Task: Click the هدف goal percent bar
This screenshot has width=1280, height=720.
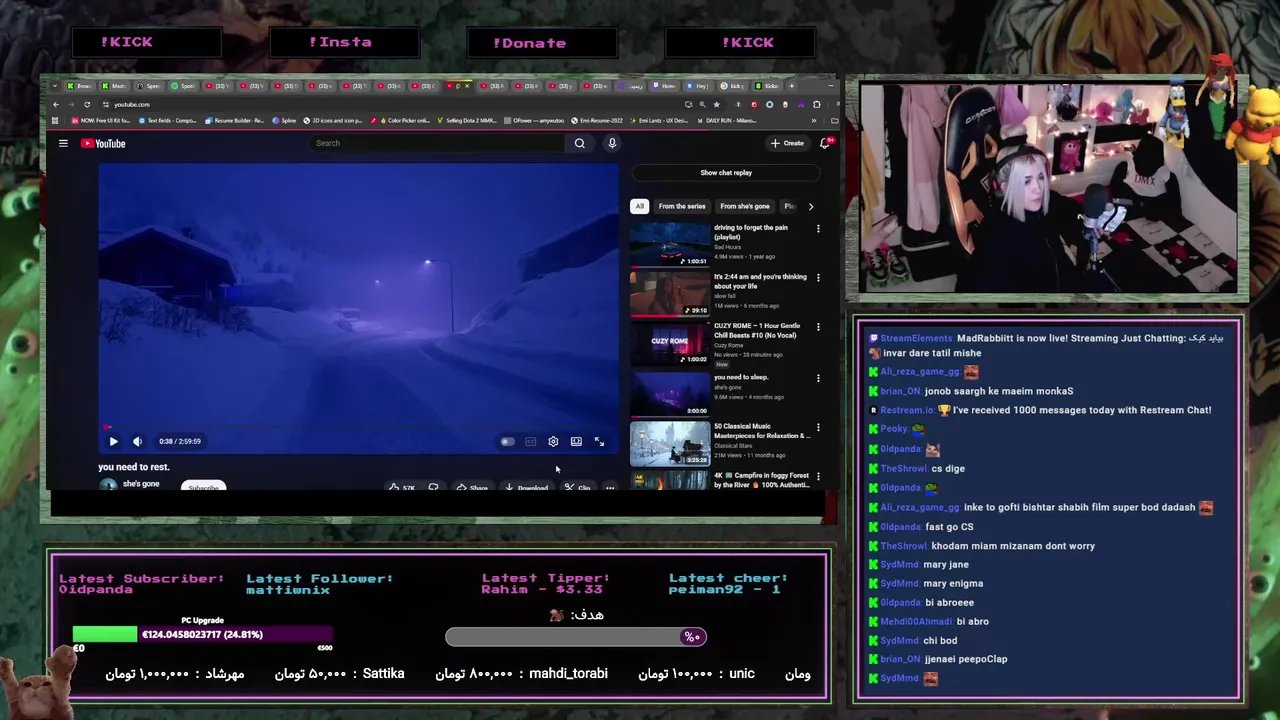Action: click(x=576, y=637)
